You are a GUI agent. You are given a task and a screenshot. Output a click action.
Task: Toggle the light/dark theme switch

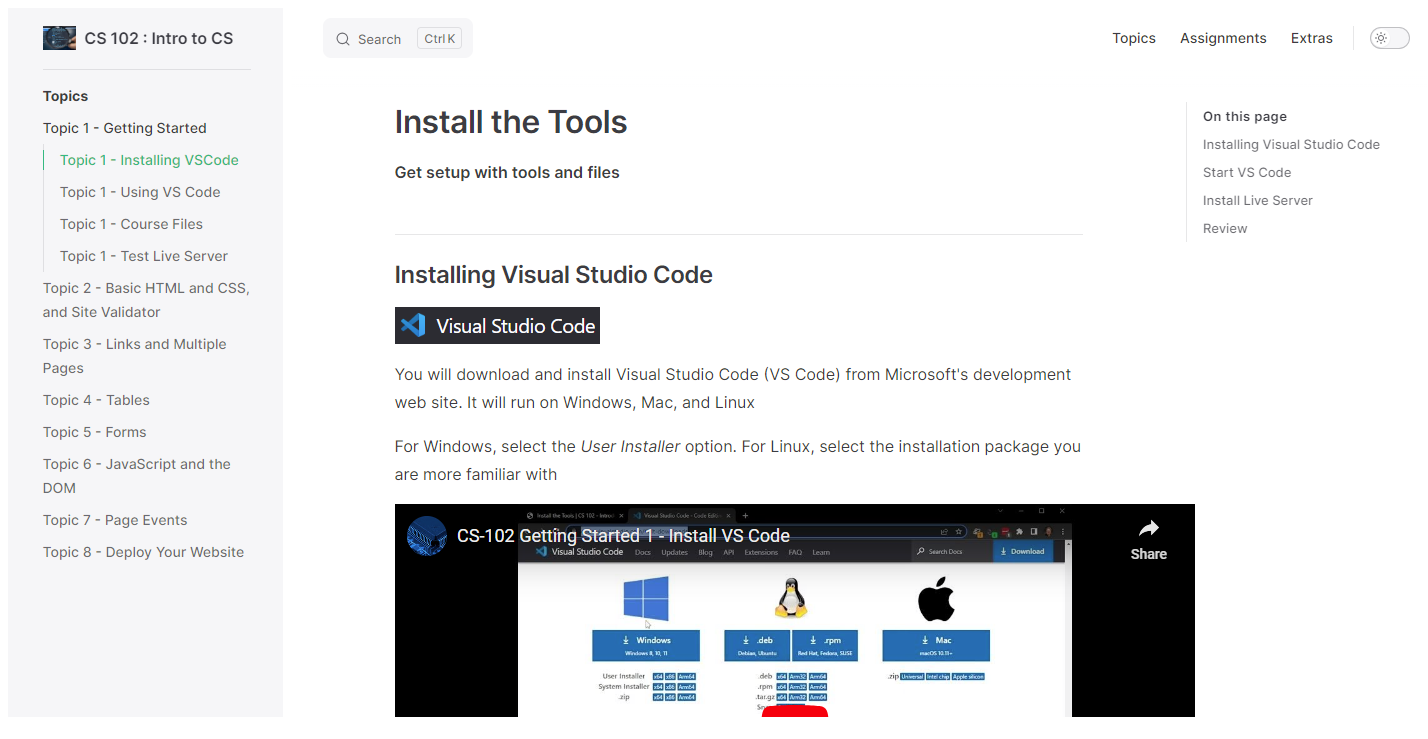1389,38
